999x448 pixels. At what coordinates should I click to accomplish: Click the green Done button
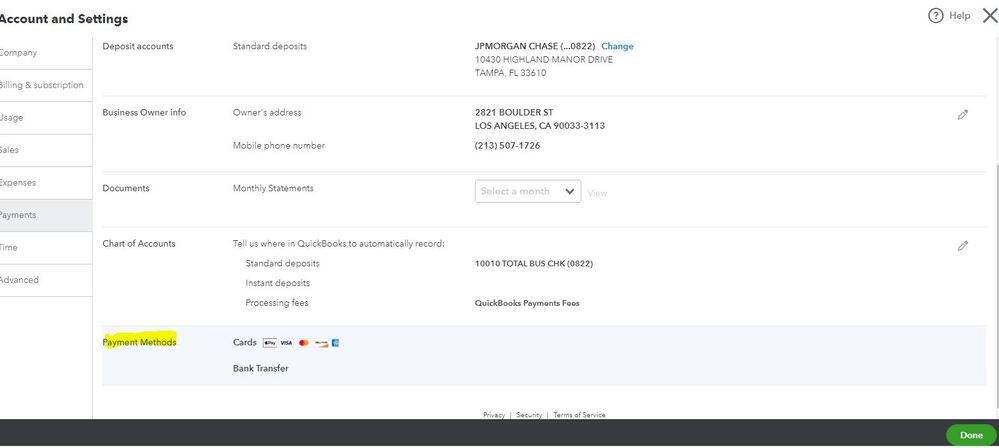(971, 435)
